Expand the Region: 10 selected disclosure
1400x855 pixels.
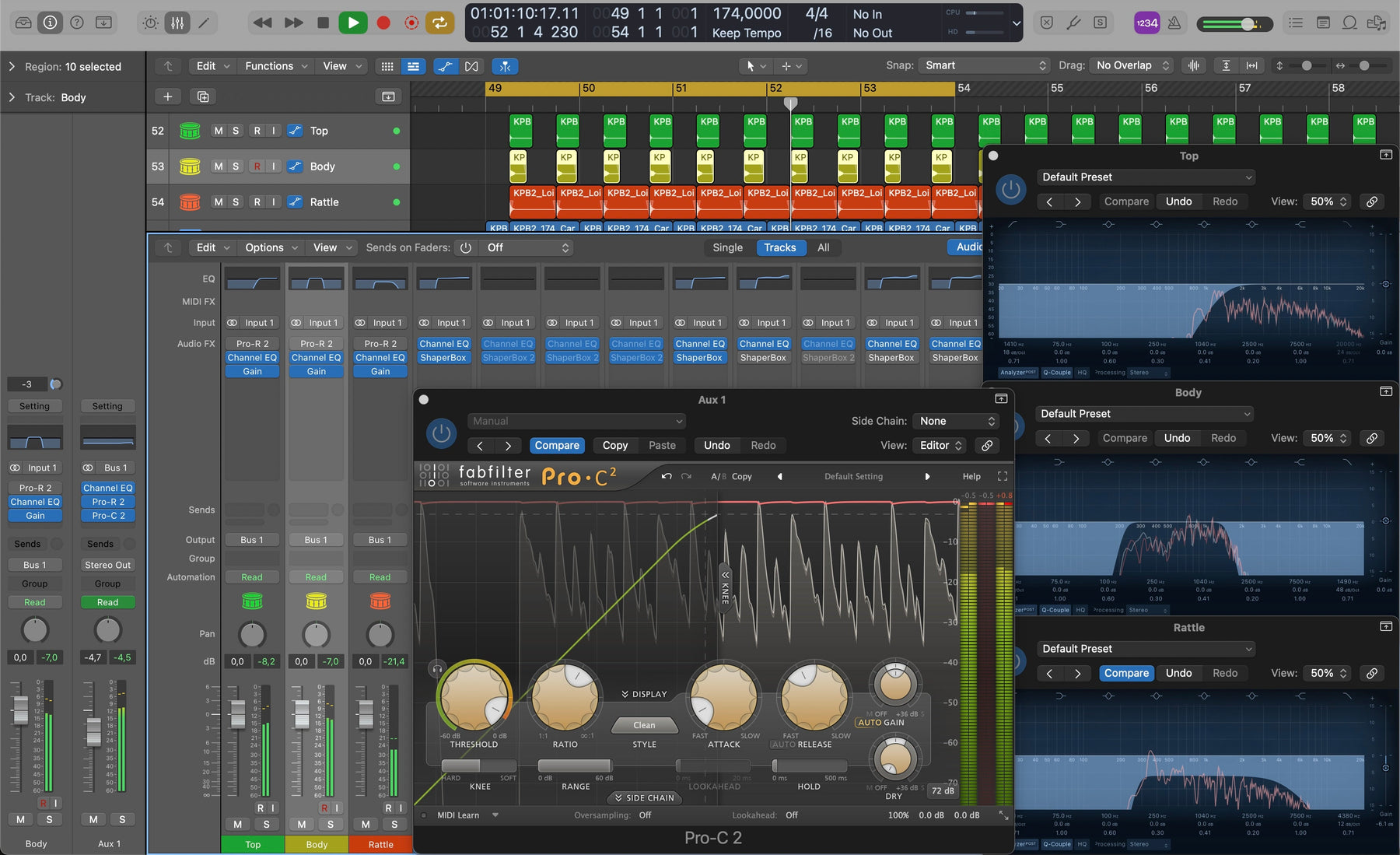coord(12,67)
